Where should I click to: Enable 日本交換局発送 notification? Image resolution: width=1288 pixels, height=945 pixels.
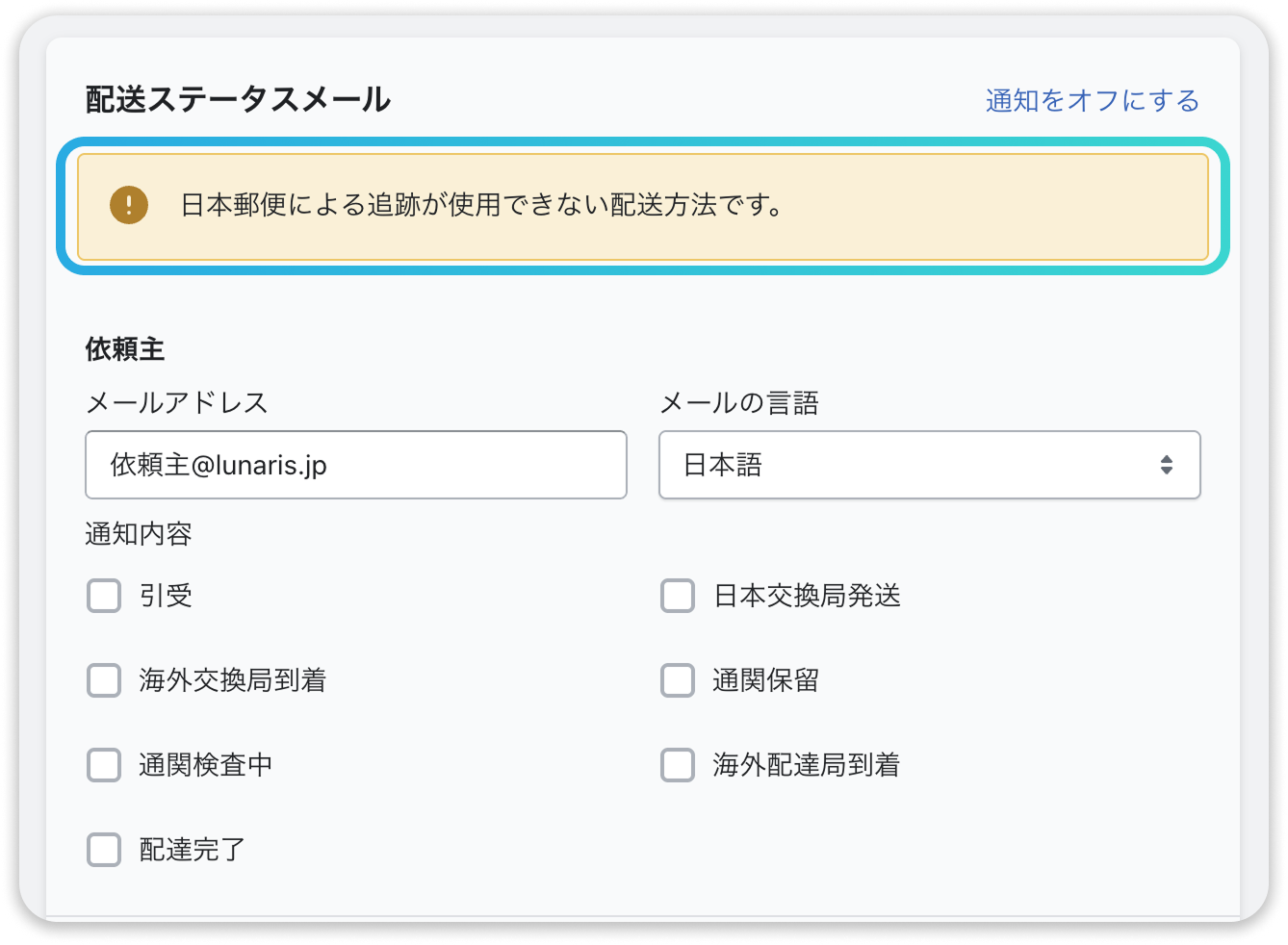(x=677, y=596)
